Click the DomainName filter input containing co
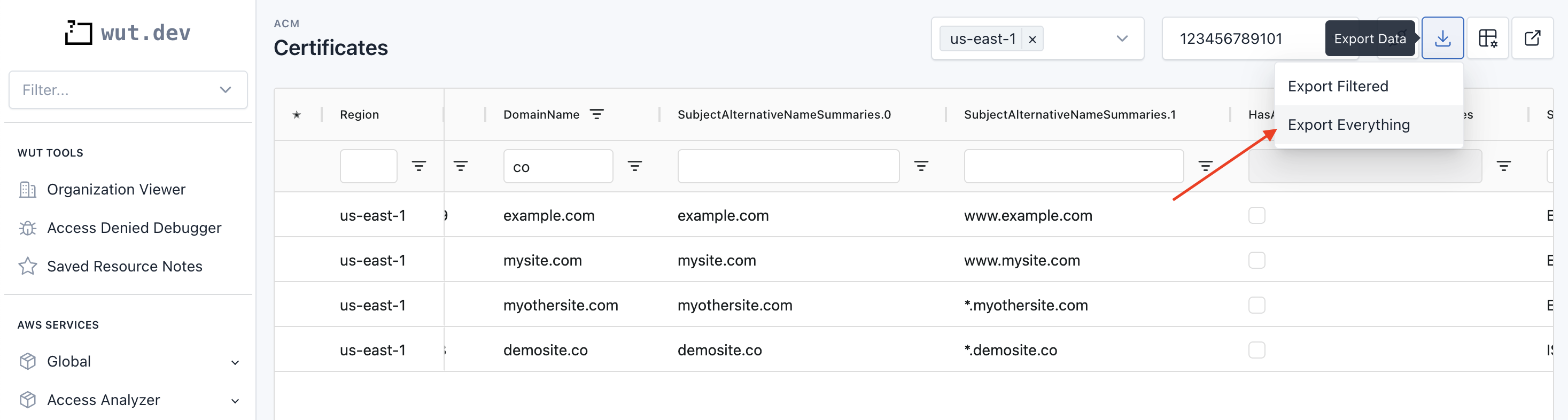The image size is (1568, 420). pos(557,166)
